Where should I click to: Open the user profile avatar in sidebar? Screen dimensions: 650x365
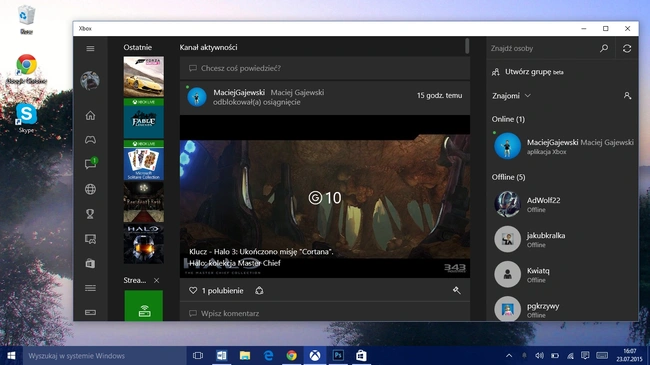(90, 80)
